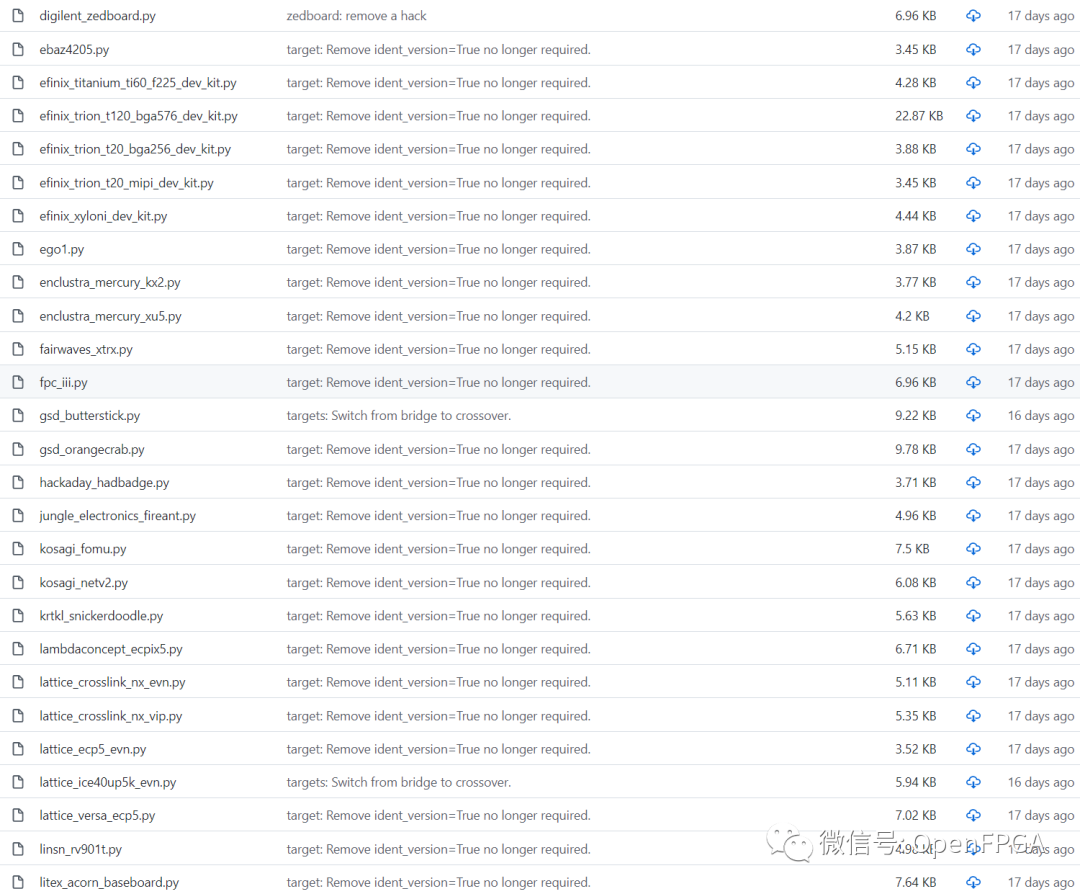Open gsd_butterstick 'Switch from bridge to crossover' commit

(x=398, y=416)
